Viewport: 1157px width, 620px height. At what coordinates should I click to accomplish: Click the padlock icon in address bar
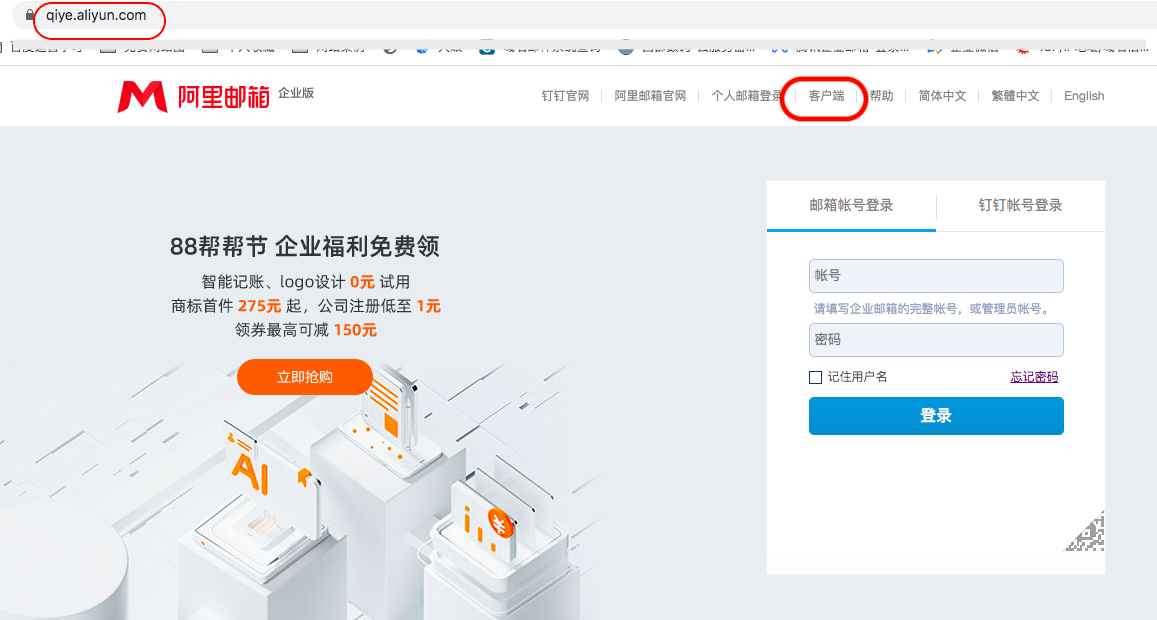pos(30,15)
